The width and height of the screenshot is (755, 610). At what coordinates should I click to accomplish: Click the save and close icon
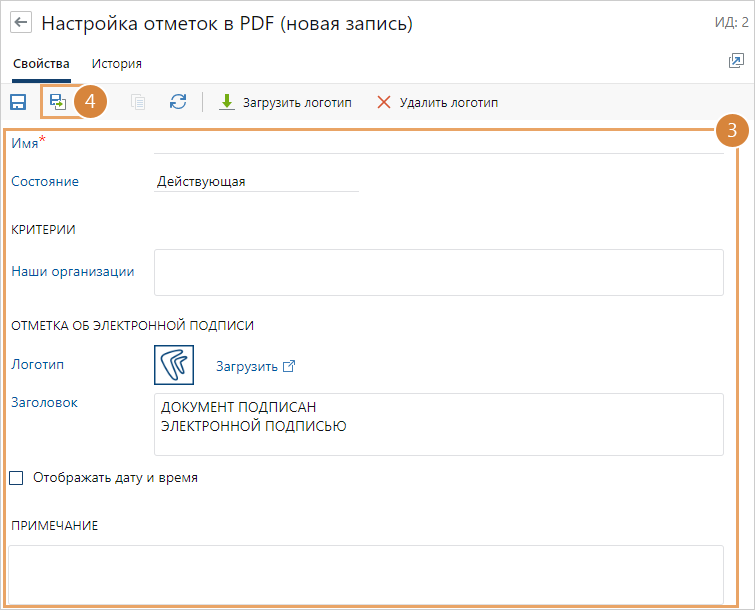pos(58,102)
